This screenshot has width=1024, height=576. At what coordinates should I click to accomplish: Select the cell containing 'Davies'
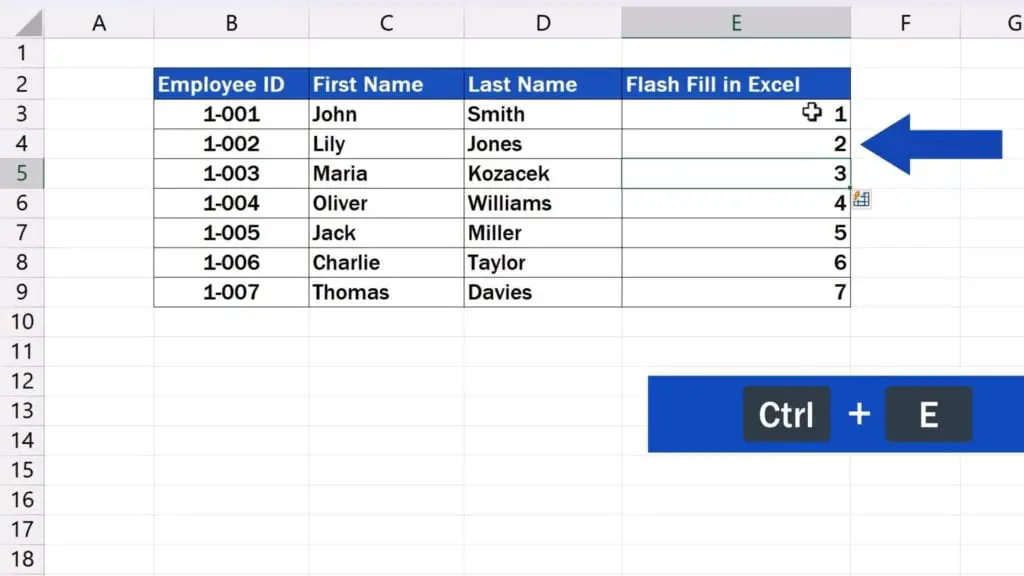[542, 292]
